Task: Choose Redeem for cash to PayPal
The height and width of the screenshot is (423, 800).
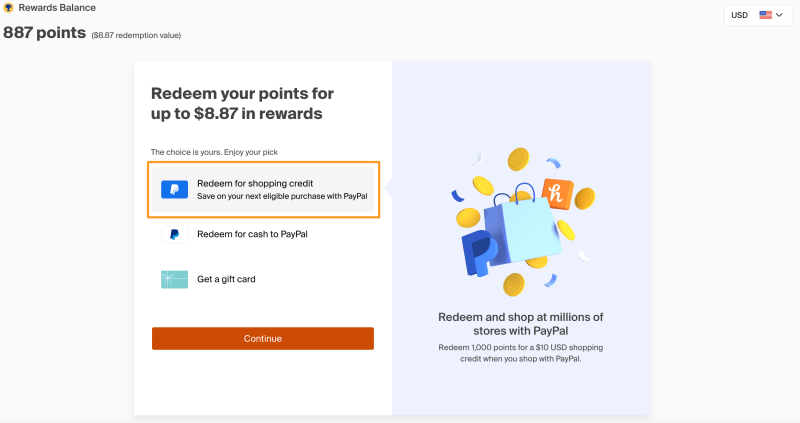Action: [252, 235]
